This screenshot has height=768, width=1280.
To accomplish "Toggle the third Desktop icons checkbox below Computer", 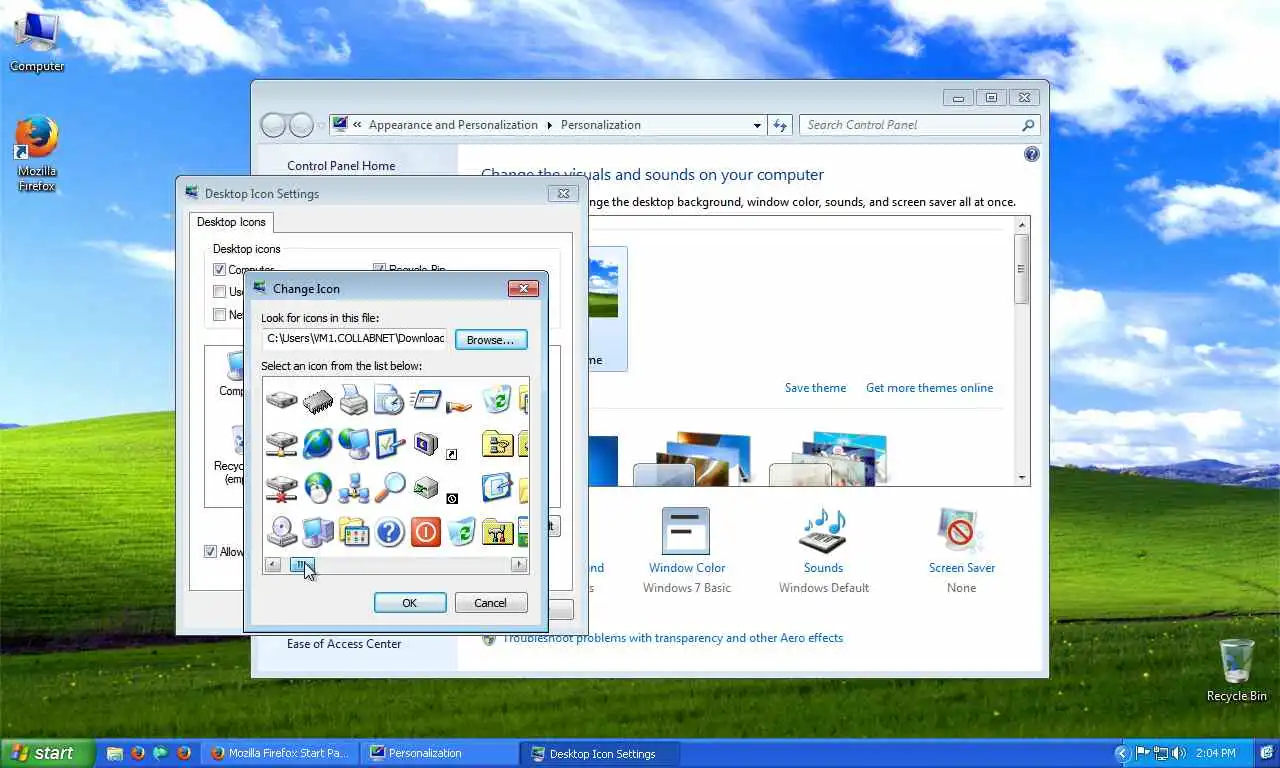I will pyautogui.click(x=219, y=314).
